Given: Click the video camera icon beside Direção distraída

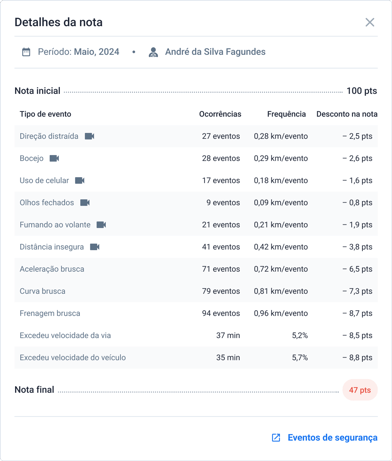Looking at the screenshot, I should [89, 136].
